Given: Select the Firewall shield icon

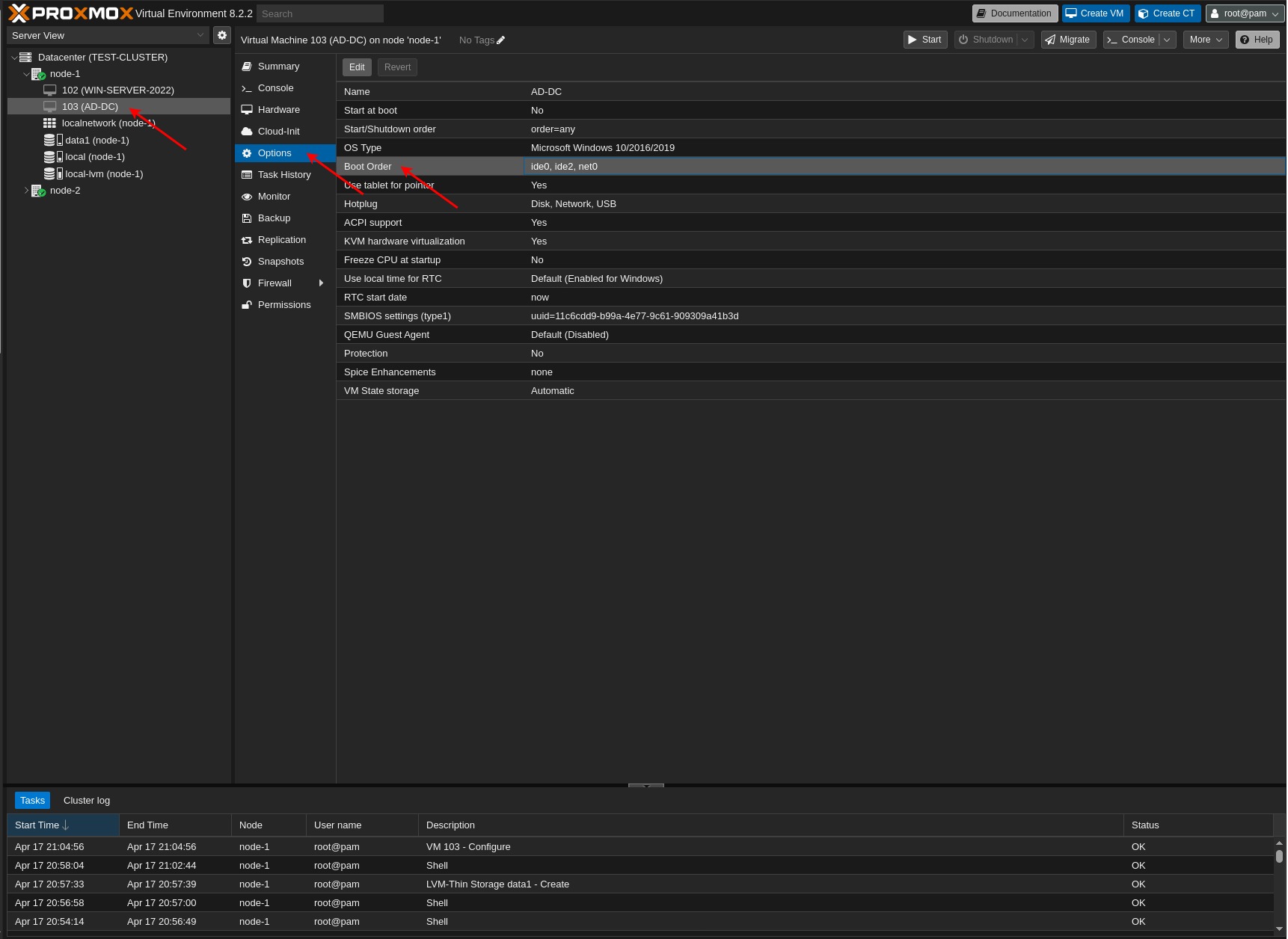Looking at the screenshot, I should pos(247,283).
